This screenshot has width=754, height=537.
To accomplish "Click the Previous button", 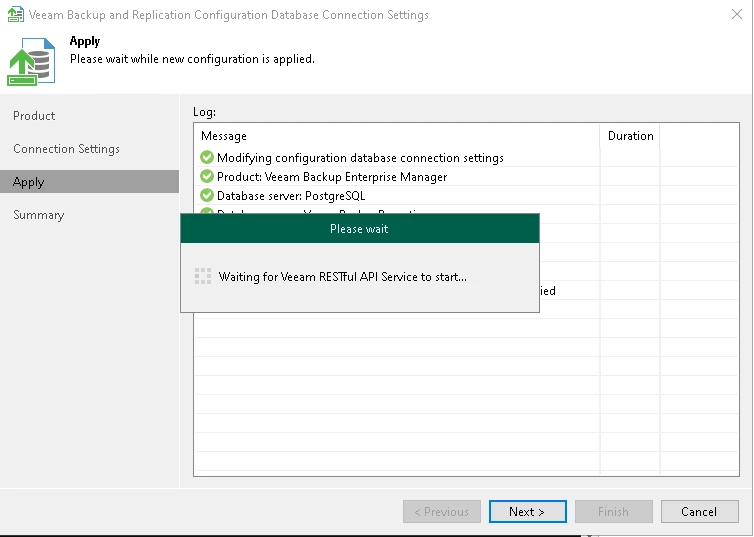I will coord(442,512).
